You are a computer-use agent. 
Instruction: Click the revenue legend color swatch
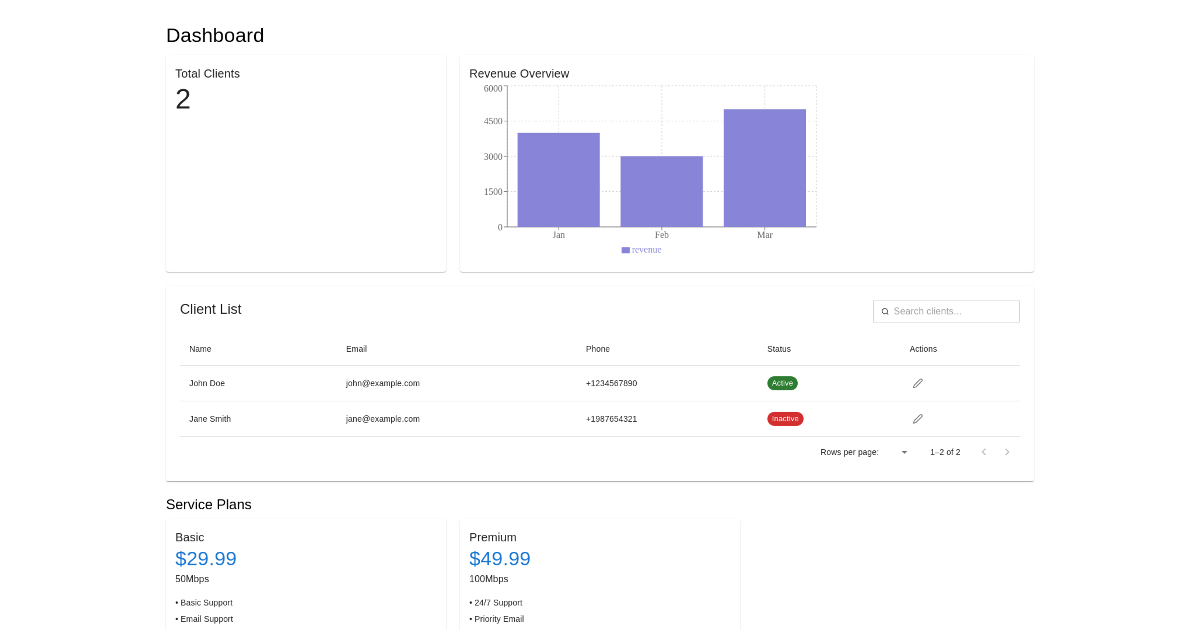(625, 250)
